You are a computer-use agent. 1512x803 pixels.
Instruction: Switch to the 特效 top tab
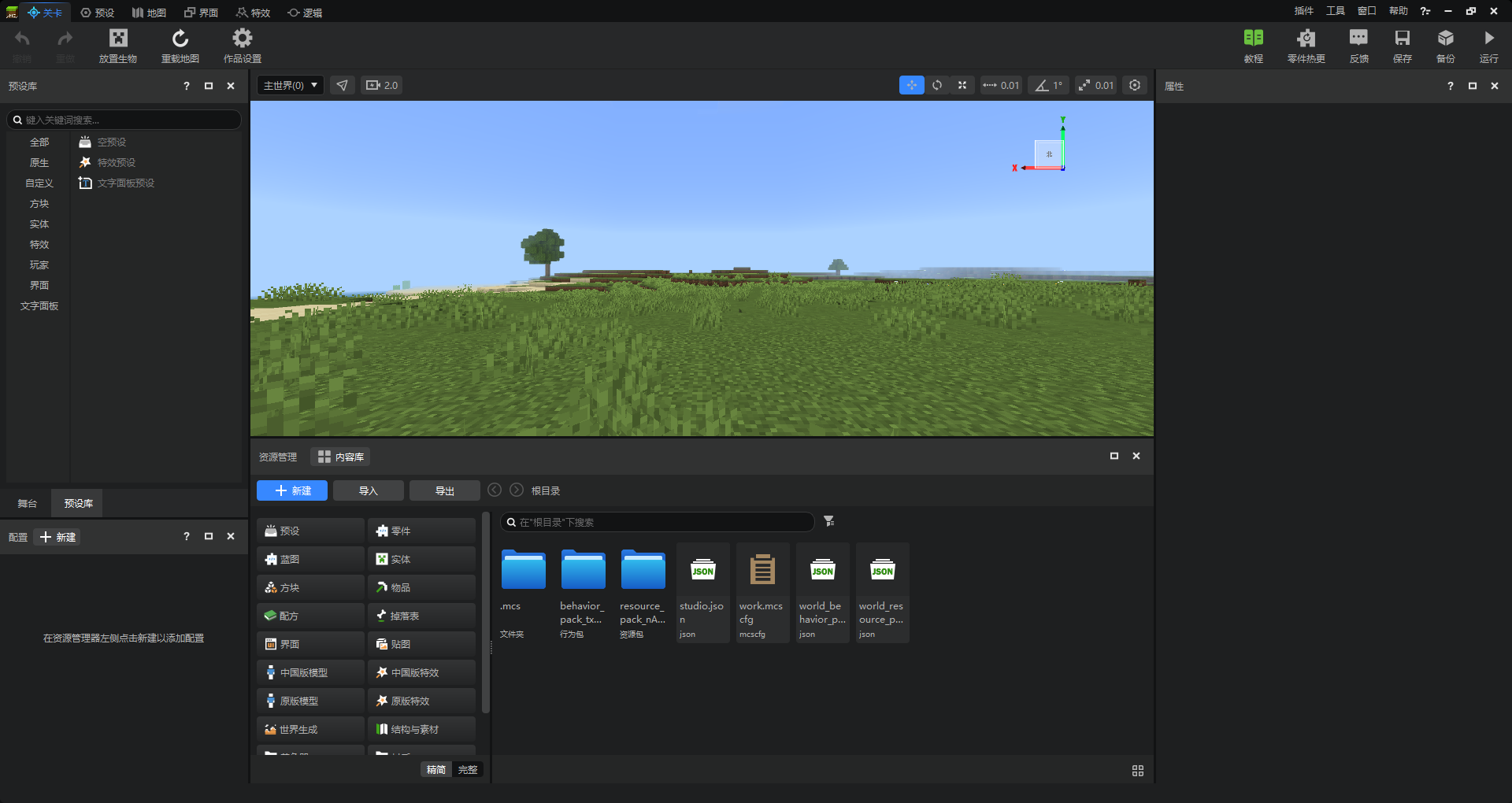click(253, 12)
